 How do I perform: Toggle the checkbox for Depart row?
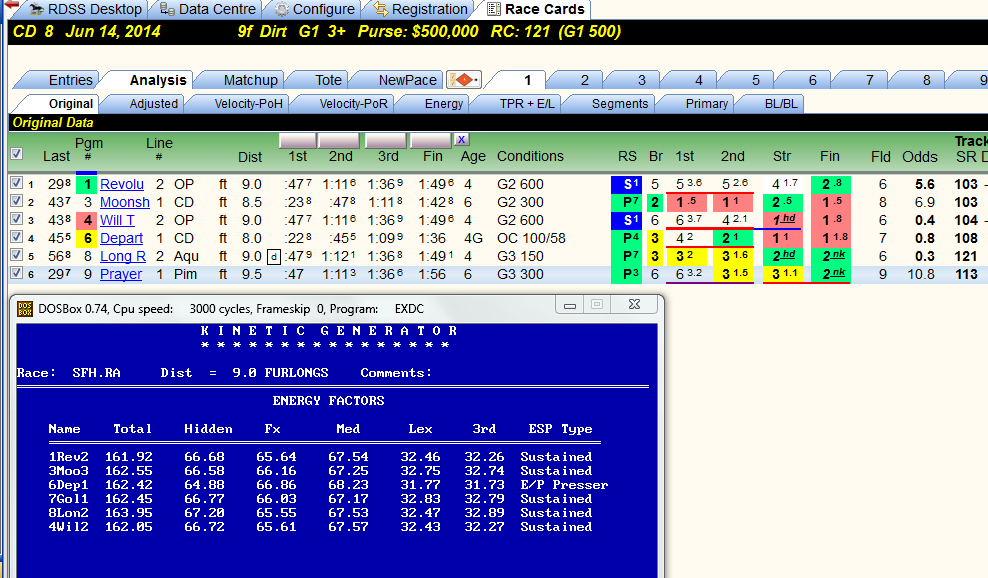coord(16,237)
